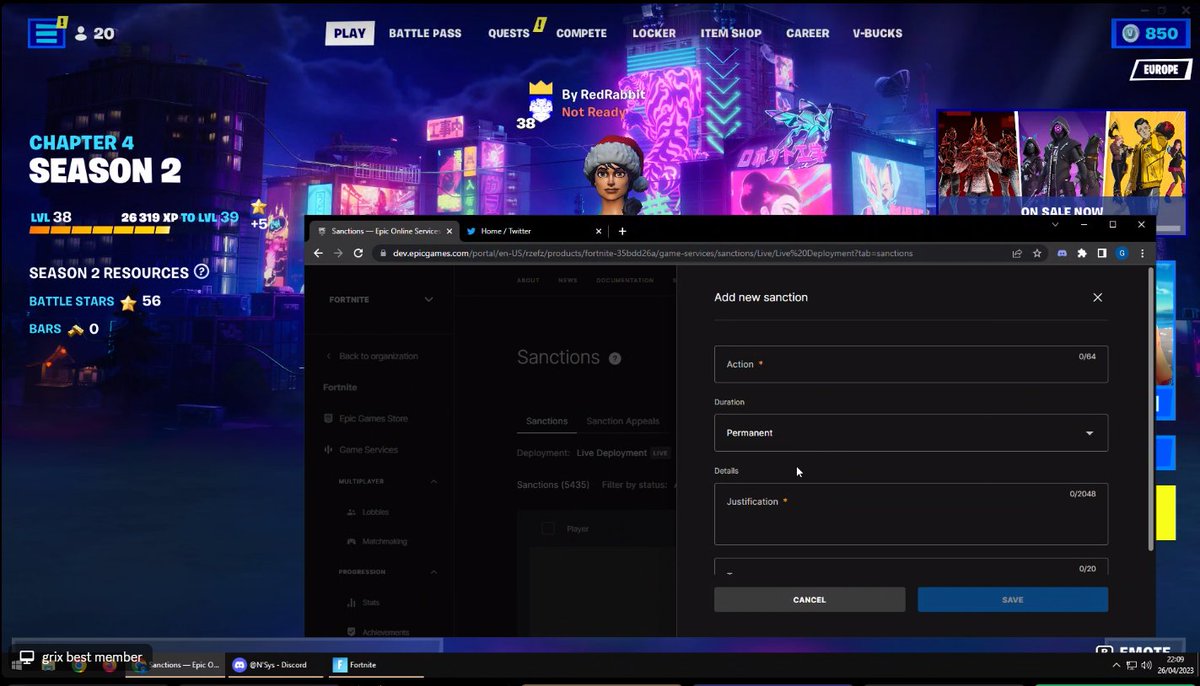Click the browser back arrow
The width and height of the screenshot is (1200, 686).
pos(319,253)
